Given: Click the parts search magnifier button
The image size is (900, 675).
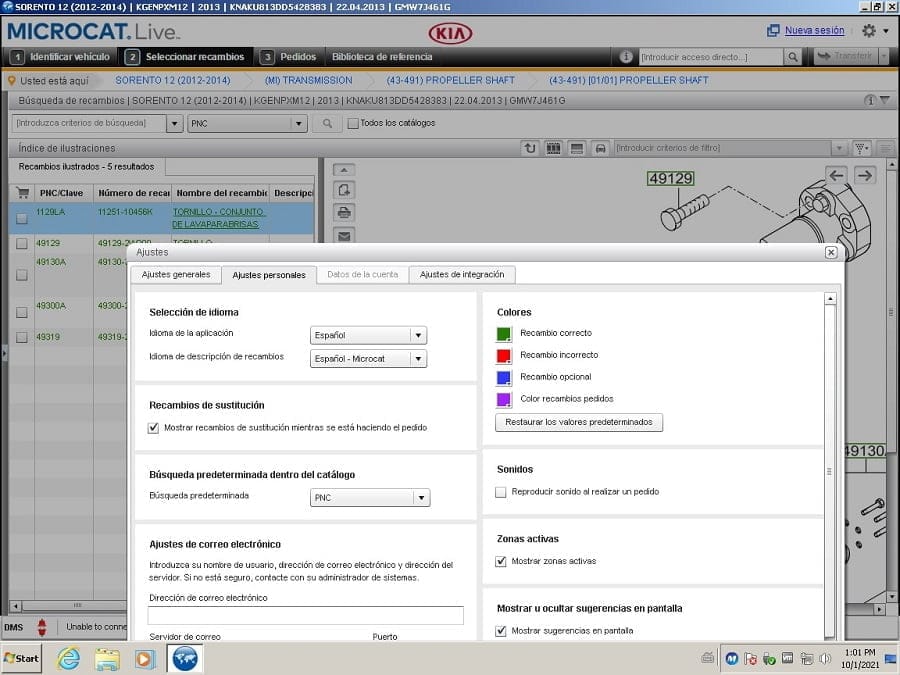Looking at the screenshot, I should 327,123.
